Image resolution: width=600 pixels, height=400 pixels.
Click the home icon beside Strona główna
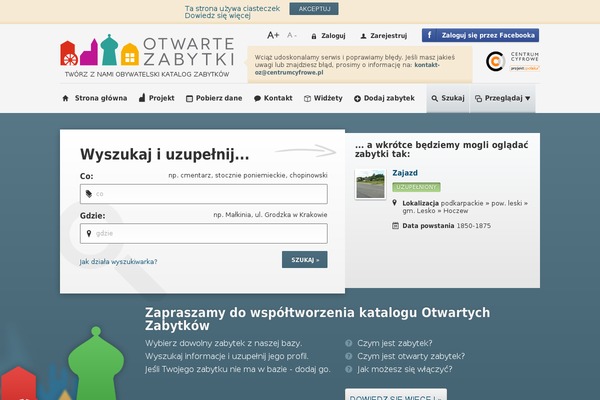click(65, 98)
